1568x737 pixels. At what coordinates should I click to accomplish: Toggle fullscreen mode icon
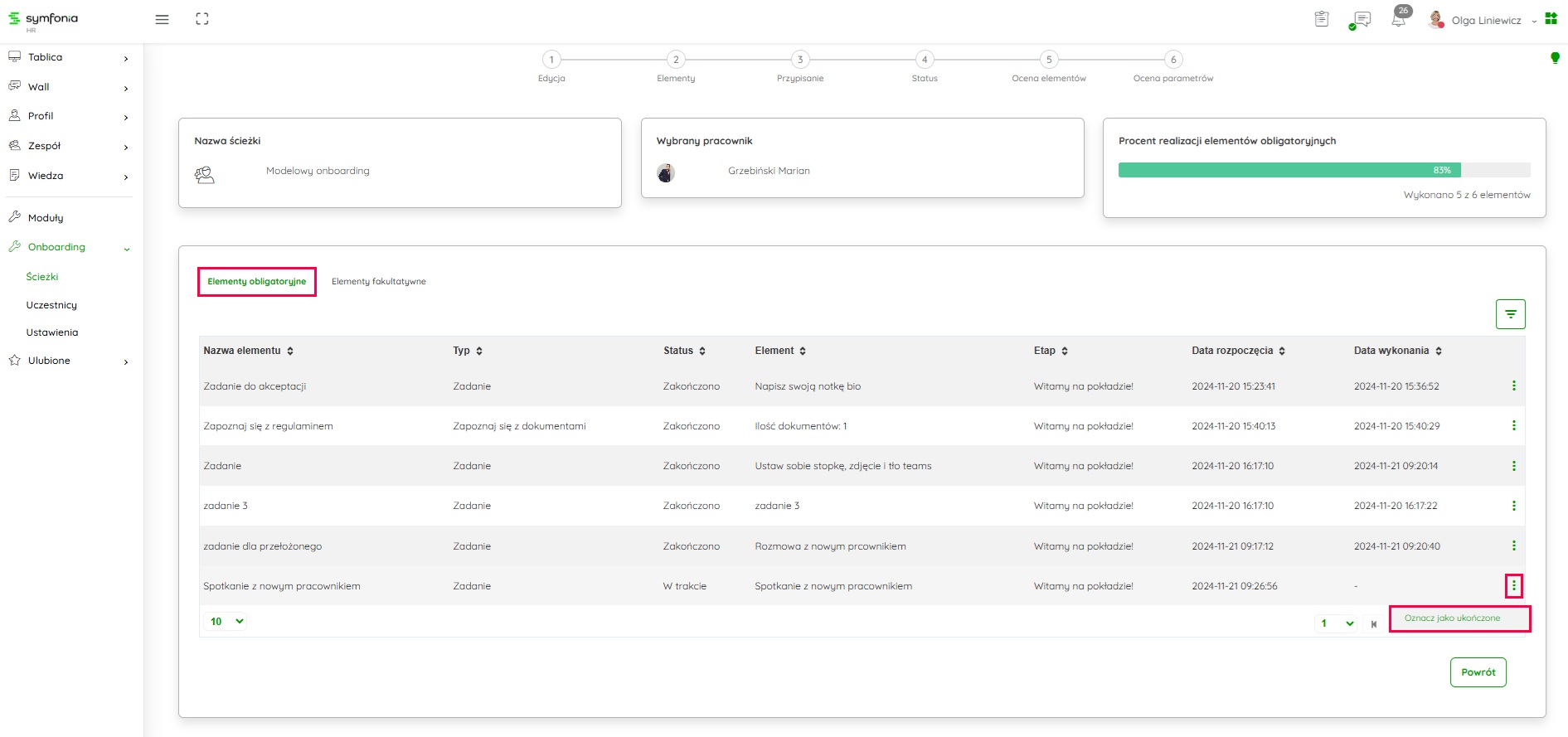(202, 19)
